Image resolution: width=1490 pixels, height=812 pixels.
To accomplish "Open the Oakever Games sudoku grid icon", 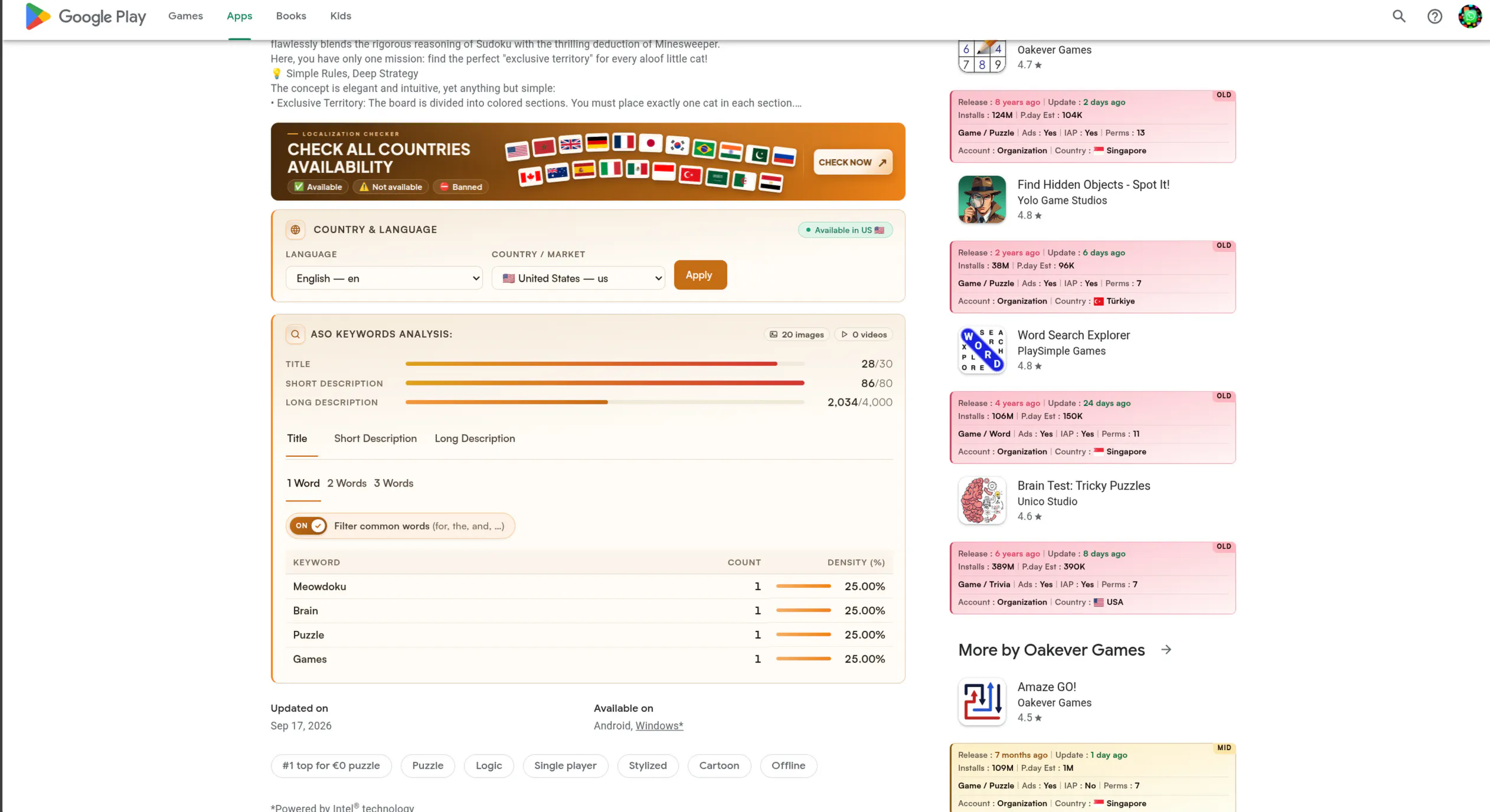I will (x=982, y=57).
